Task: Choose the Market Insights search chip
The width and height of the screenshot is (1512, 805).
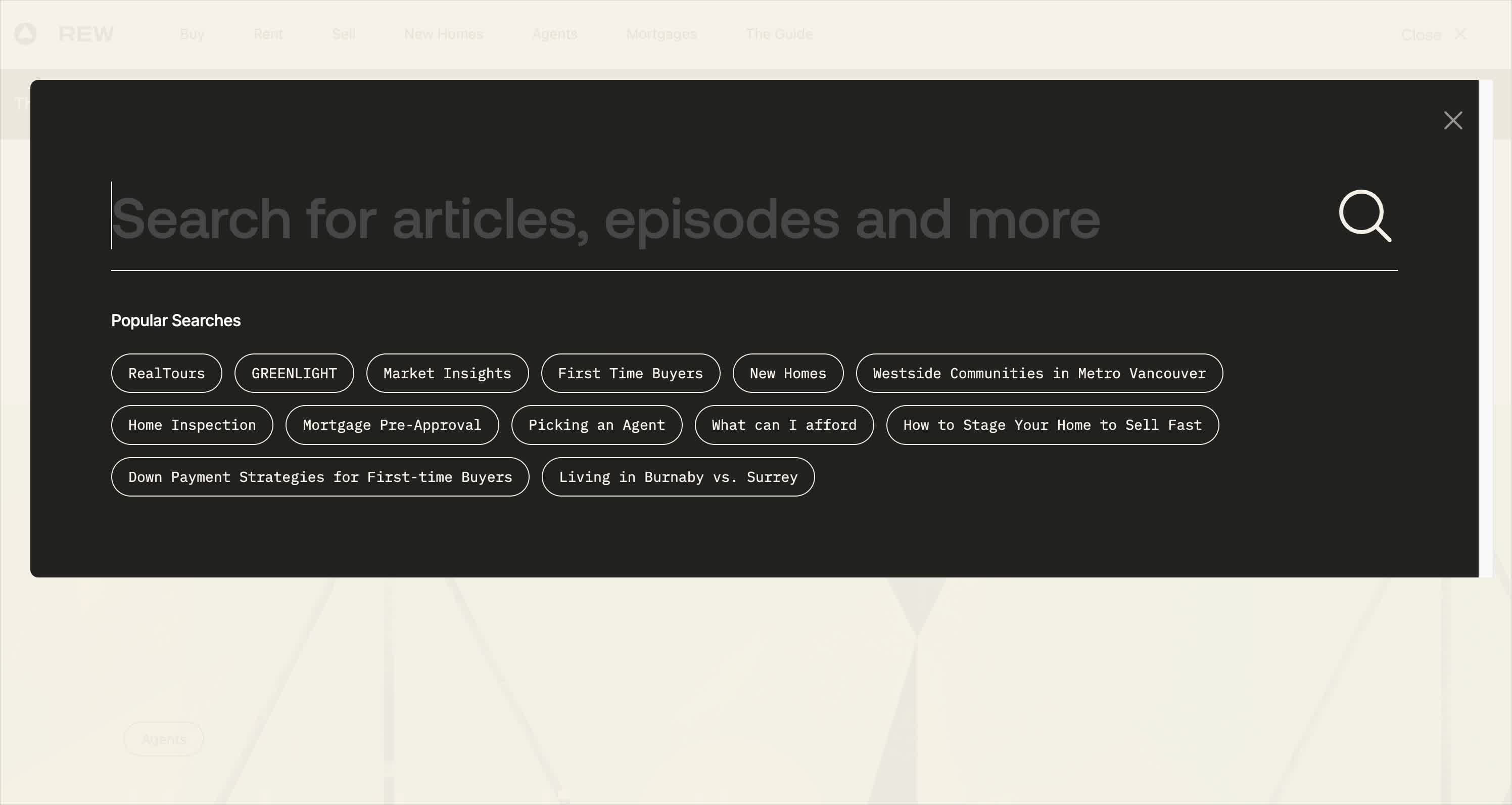Action: tap(447, 374)
